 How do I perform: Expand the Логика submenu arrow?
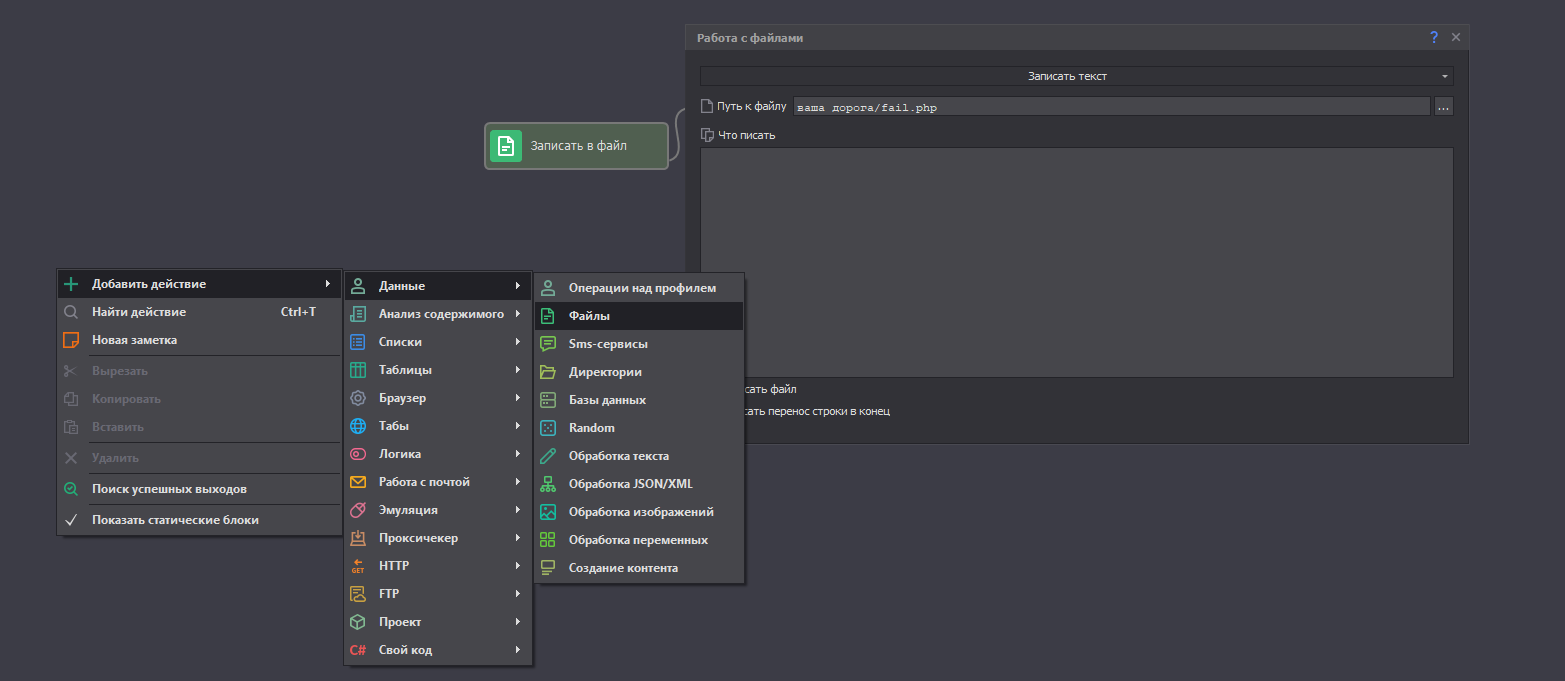click(x=517, y=454)
